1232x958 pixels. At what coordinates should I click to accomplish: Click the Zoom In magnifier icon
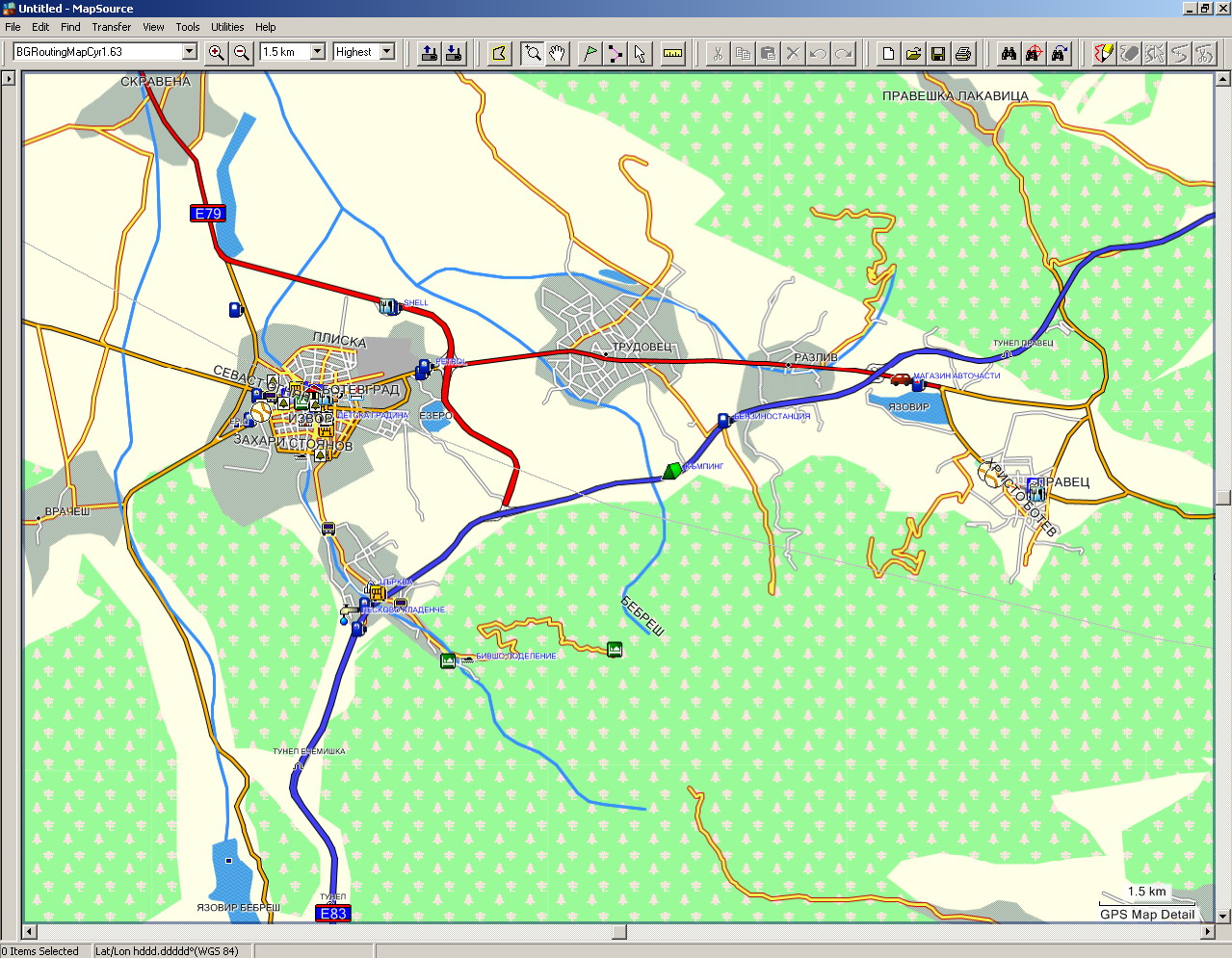point(217,53)
